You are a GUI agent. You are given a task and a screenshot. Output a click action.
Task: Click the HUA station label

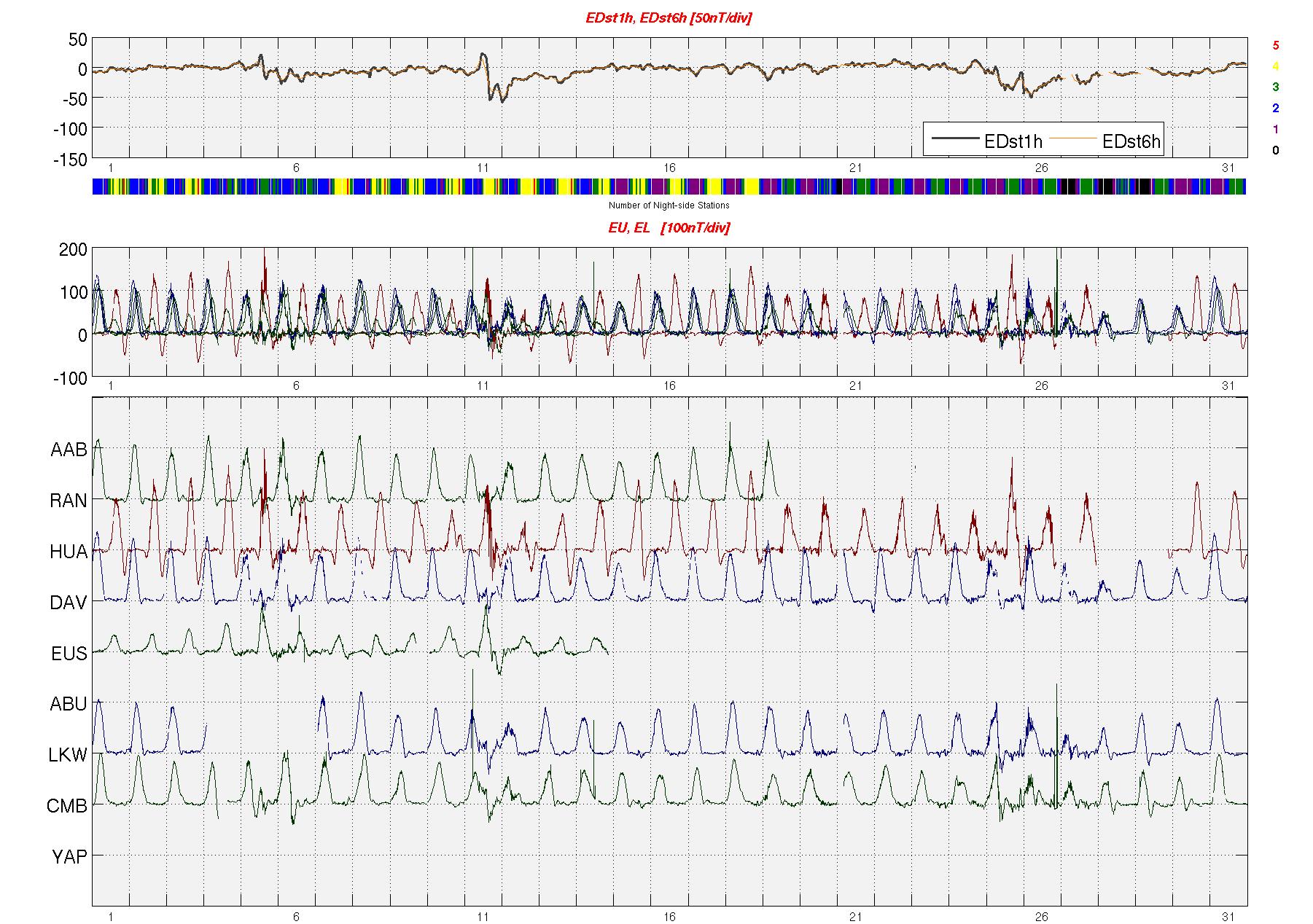(x=69, y=552)
